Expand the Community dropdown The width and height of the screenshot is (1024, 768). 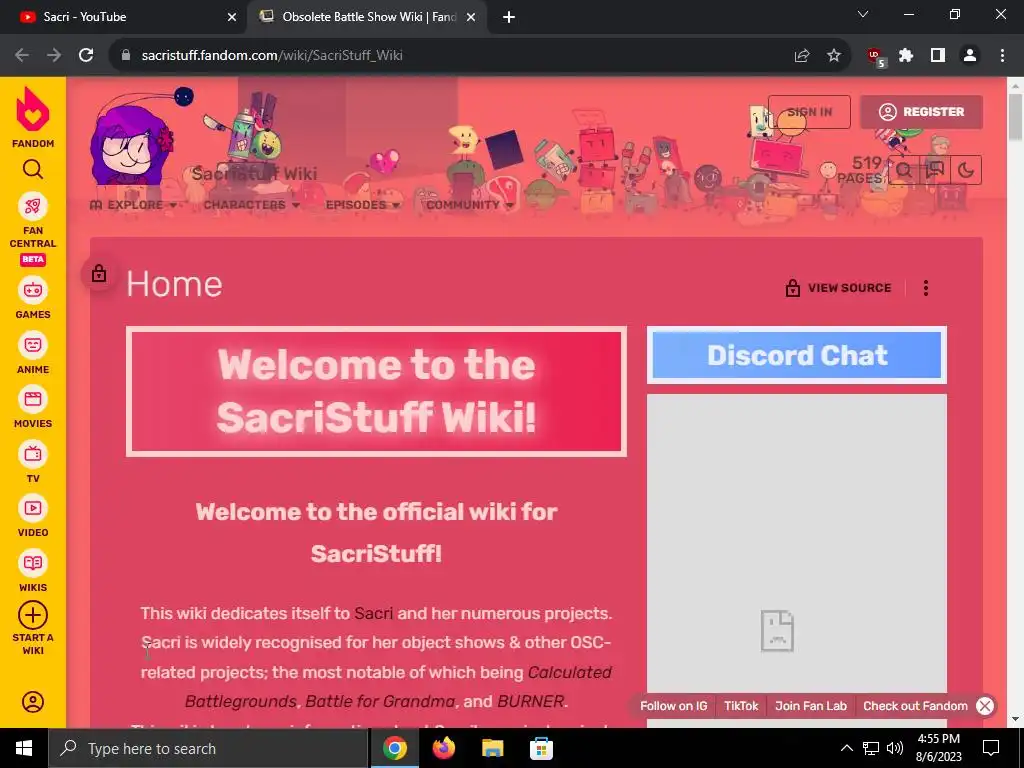(x=470, y=205)
